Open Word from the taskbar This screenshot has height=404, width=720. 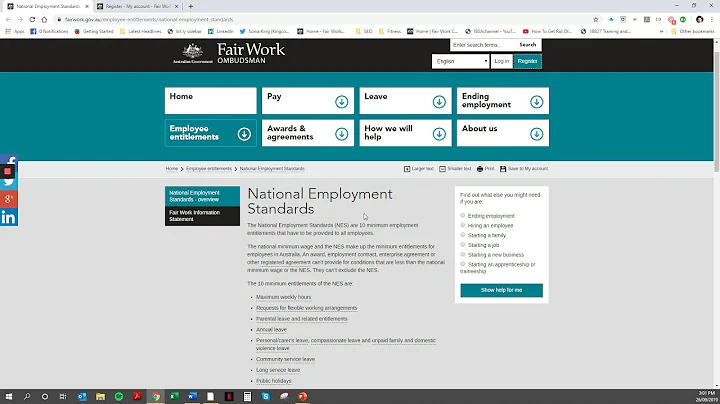pyautogui.click(x=192, y=396)
